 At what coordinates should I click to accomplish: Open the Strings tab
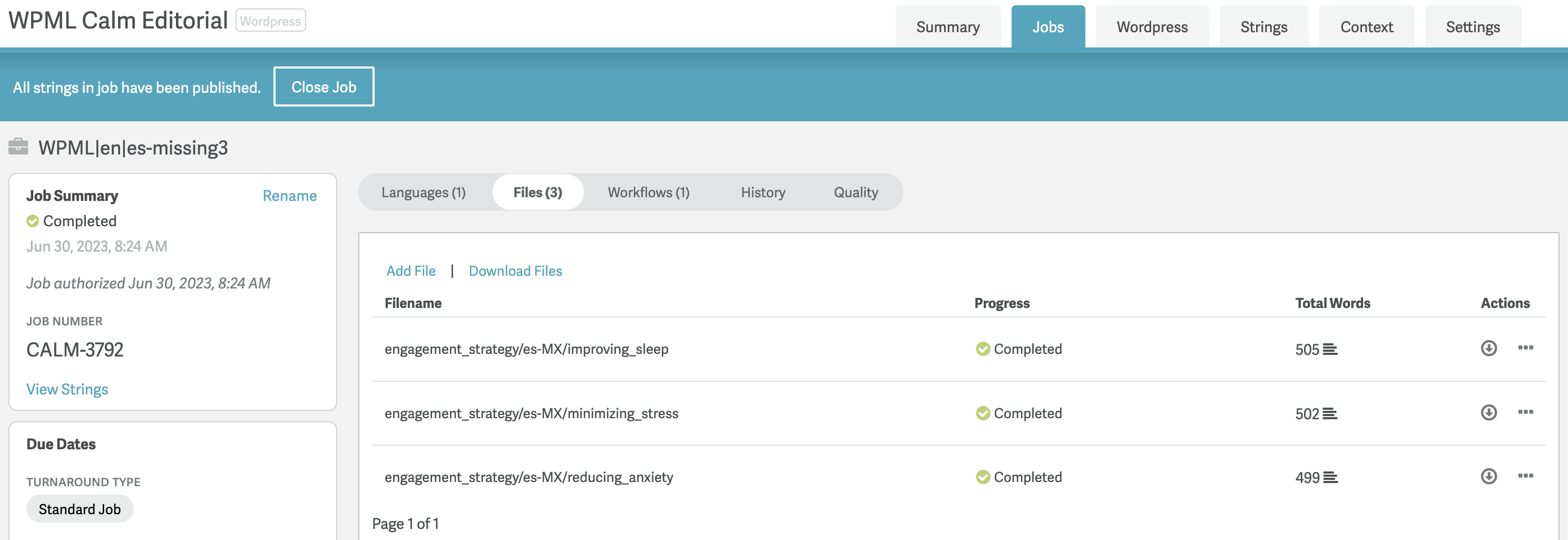coord(1263,27)
